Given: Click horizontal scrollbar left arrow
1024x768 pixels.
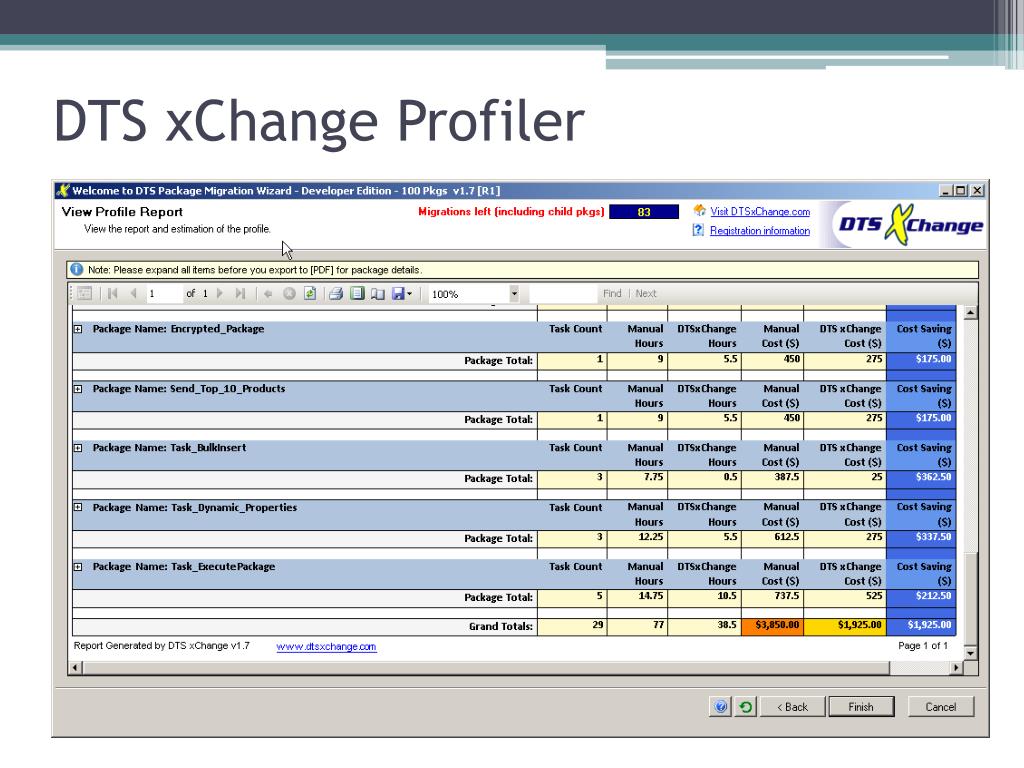Looking at the screenshot, I should (75, 667).
